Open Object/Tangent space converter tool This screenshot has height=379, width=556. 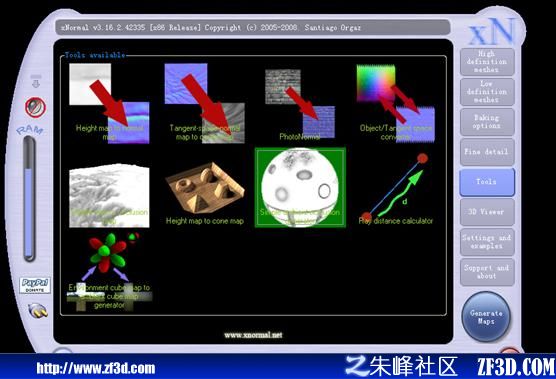point(396,103)
